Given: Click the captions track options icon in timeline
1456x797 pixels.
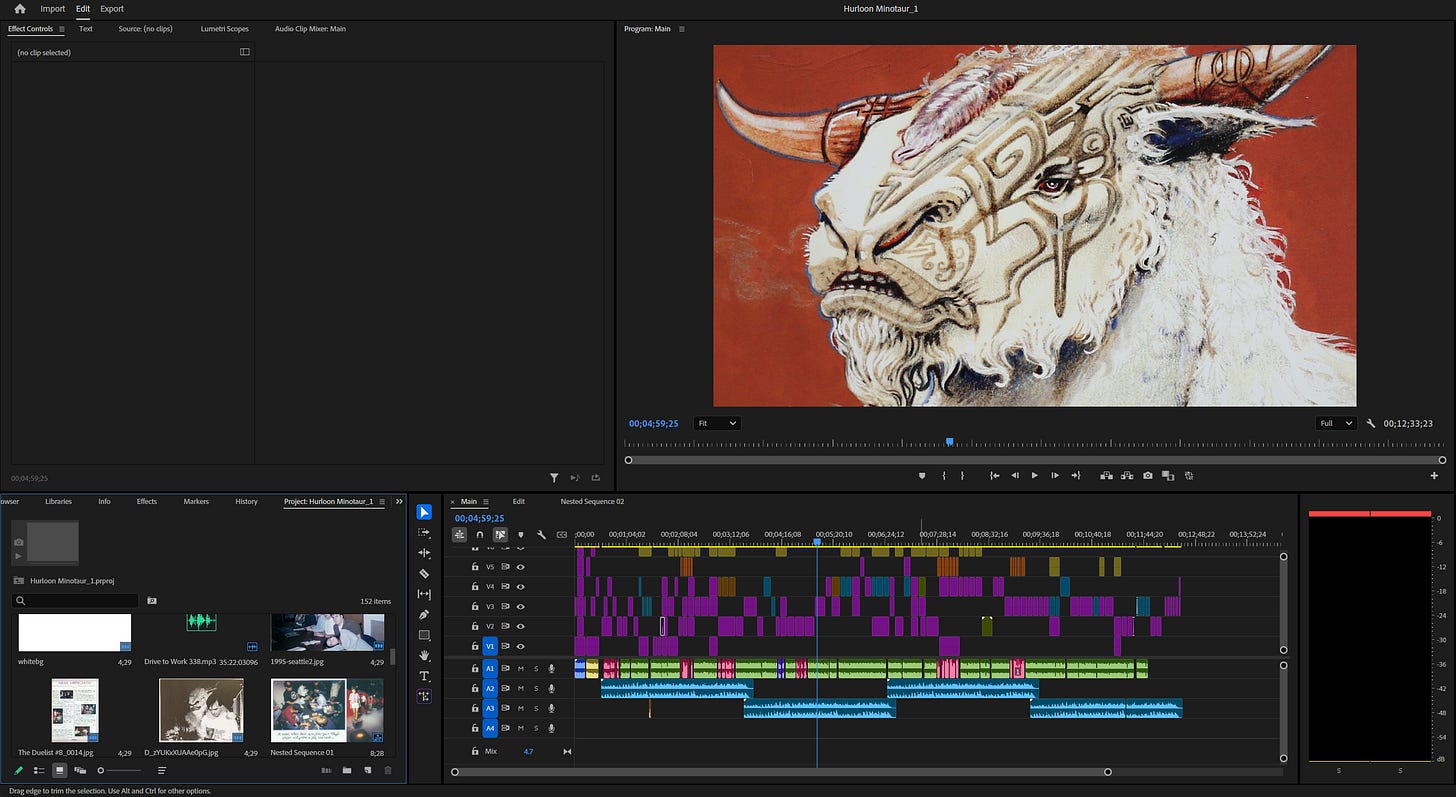Looking at the screenshot, I should [562, 535].
